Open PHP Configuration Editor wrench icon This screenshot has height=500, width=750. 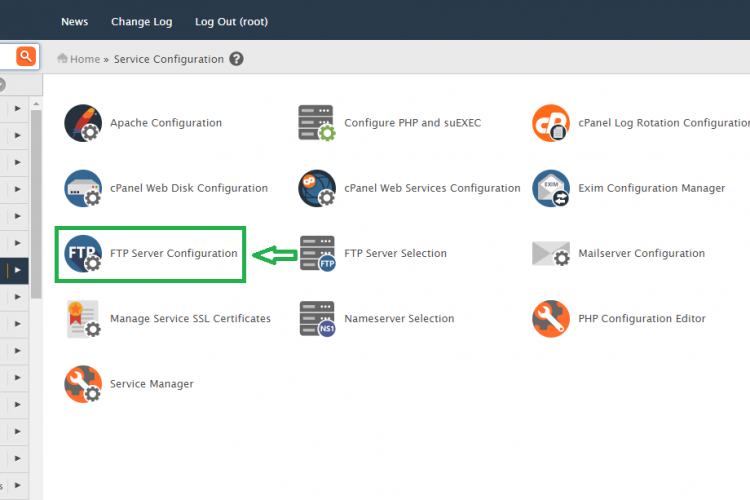click(x=551, y=319)
